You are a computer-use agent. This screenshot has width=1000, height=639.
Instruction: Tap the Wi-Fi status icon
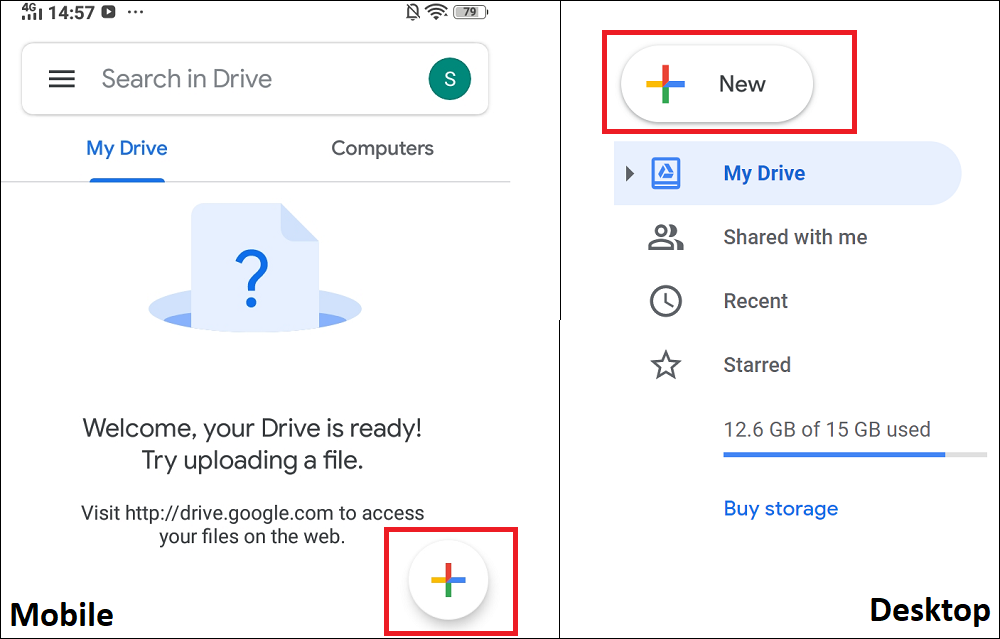coord(436,11)
